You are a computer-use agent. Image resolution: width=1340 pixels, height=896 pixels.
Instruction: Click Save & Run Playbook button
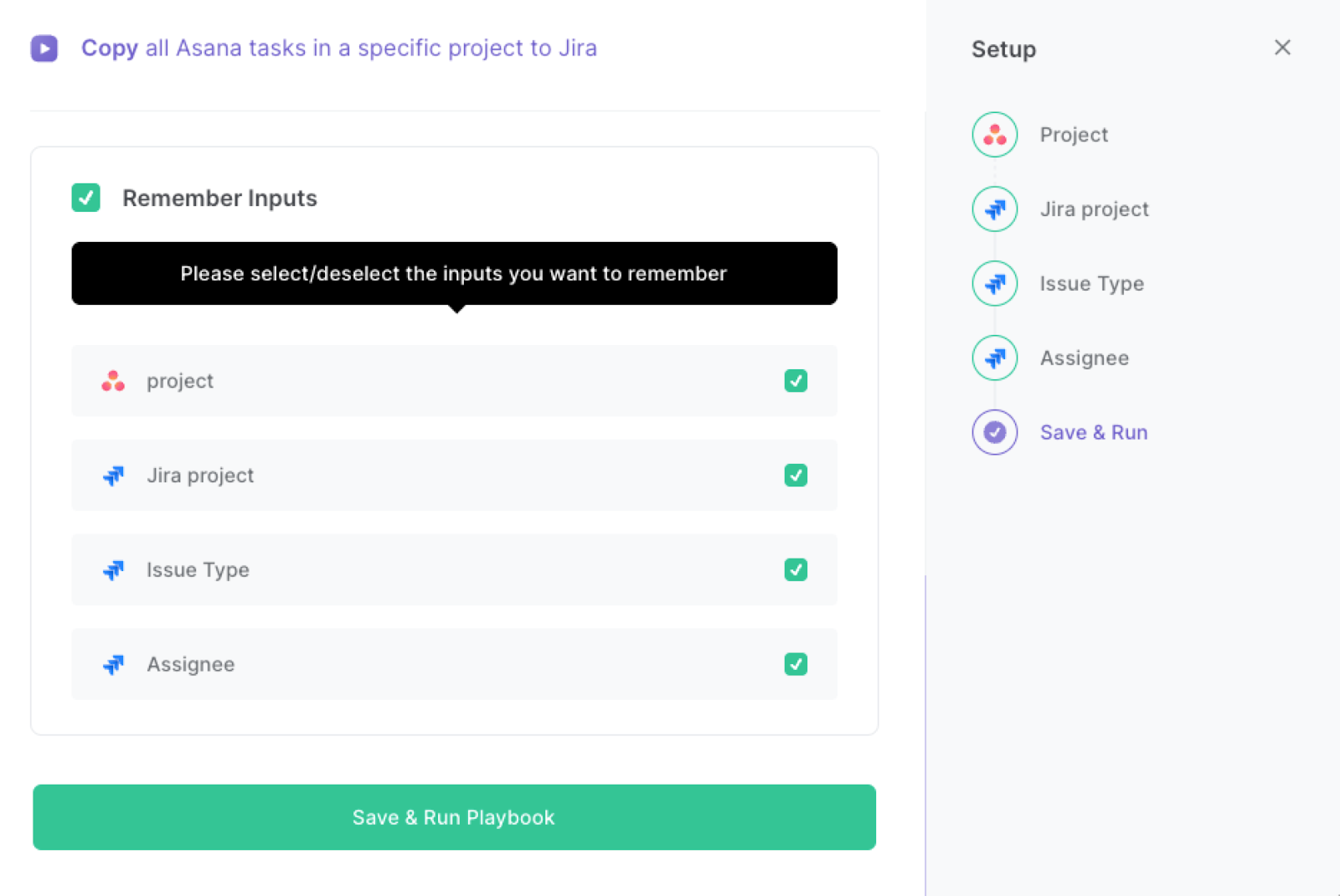tap(454, 817)
